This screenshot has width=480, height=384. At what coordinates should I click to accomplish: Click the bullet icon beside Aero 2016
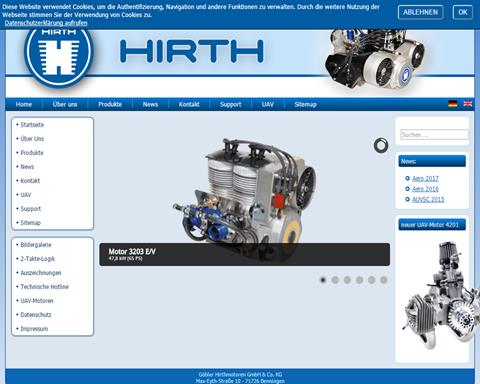click(407, 189)
